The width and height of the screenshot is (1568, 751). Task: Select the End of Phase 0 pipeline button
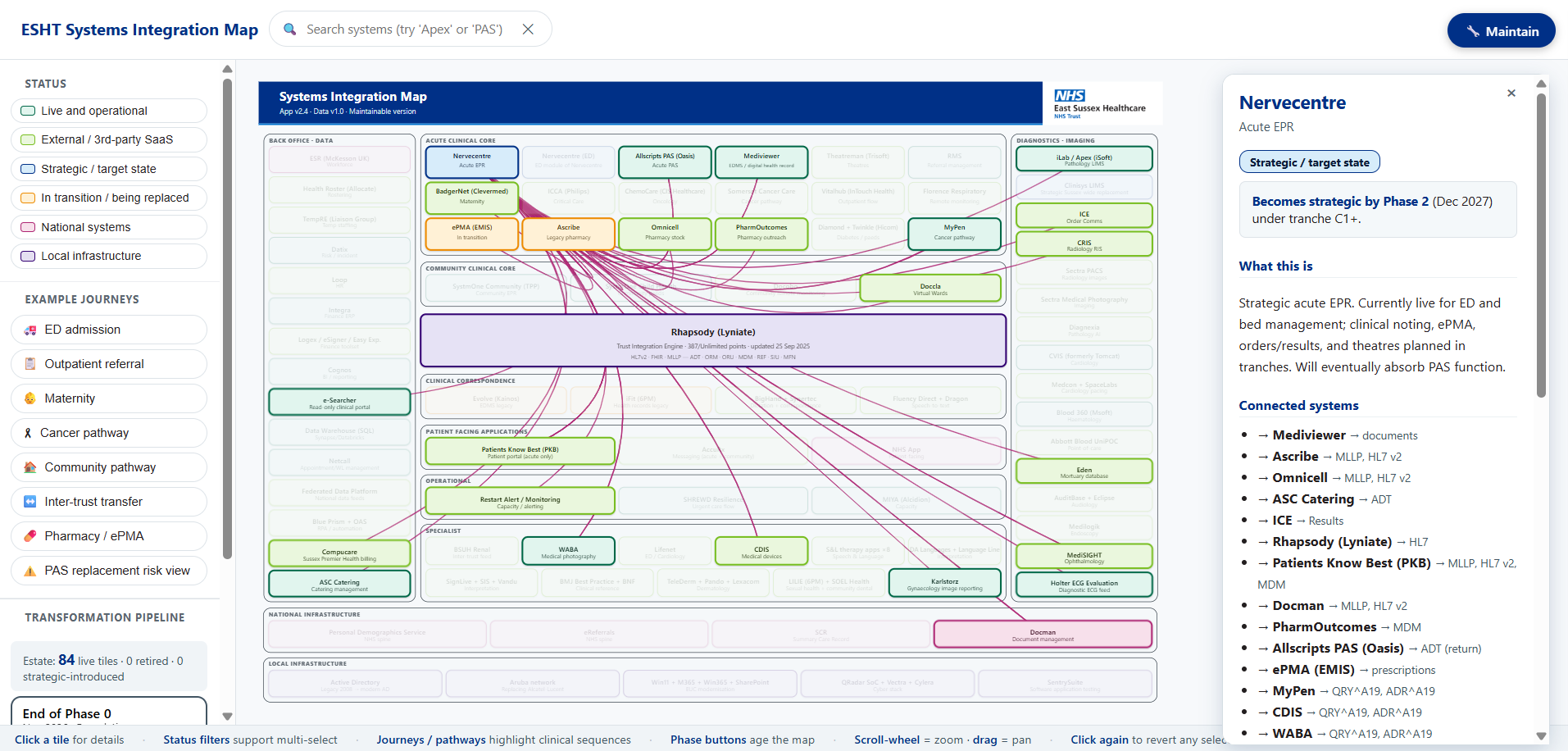pos(109,713)
